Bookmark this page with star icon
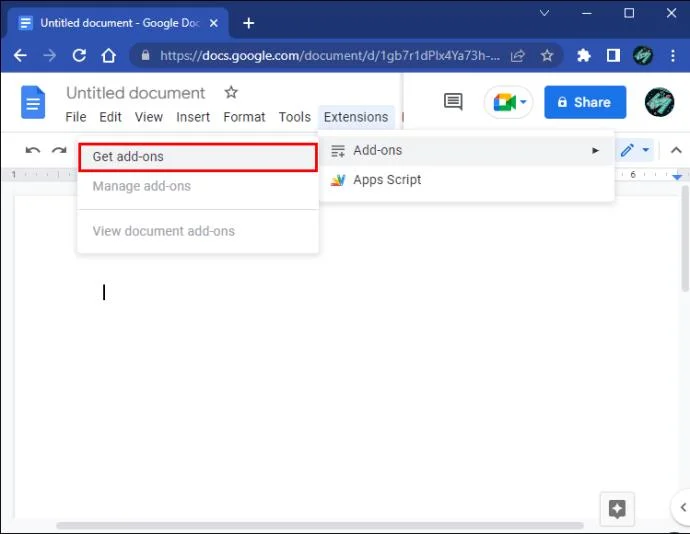Screen dimensions: 690x534 click(x=547, y=56)
